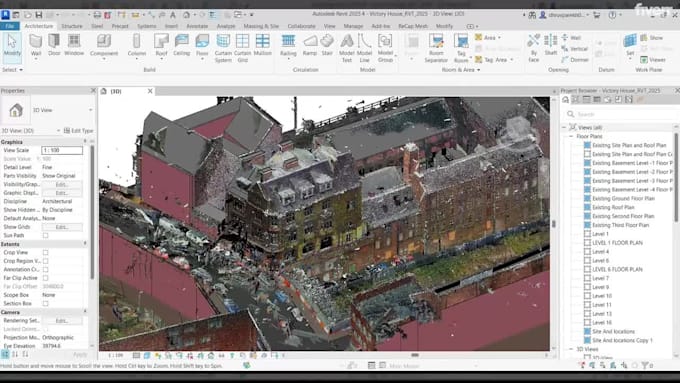680x383 pixels.
Task: Select the Stair tool
Action: tap(327, 45)
